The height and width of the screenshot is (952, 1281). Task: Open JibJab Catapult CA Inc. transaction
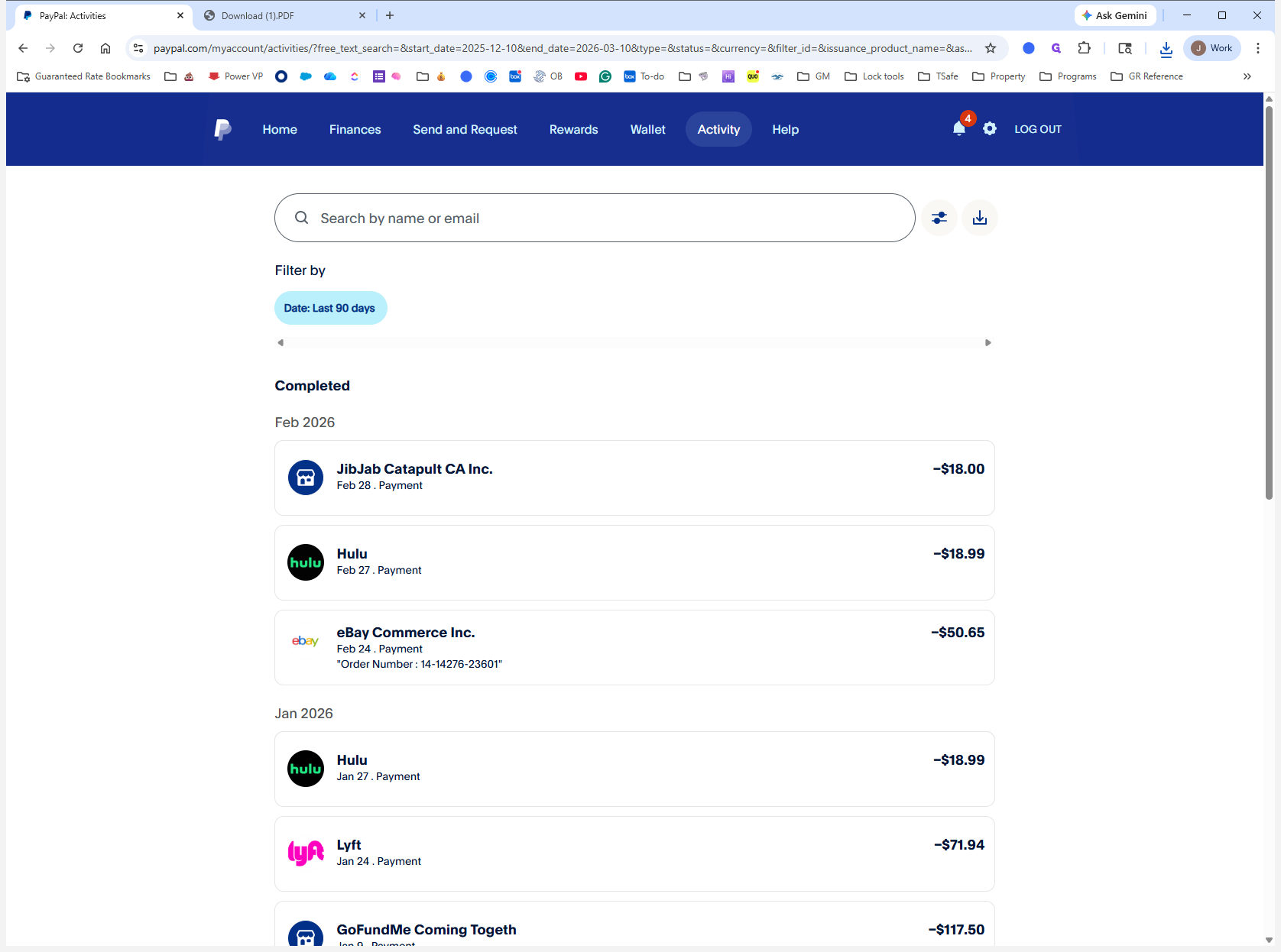pyautogui.click(x=634, y=478)
